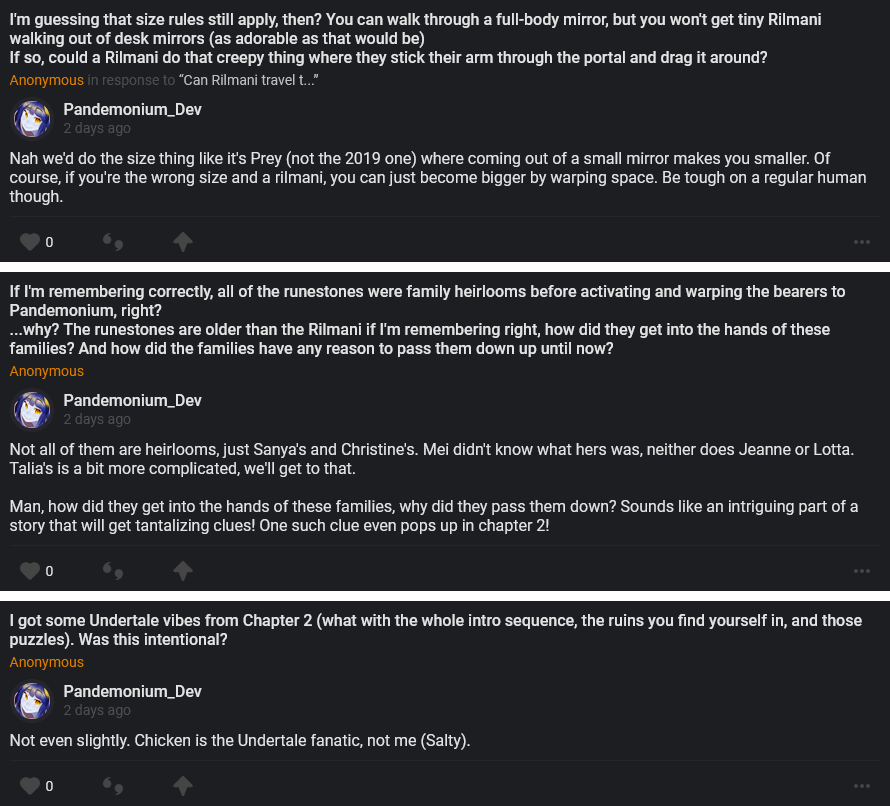This screenshot has height=806, width=890.
Task: Like the answer about Prey mirror sizes
Action: [30, 241]
